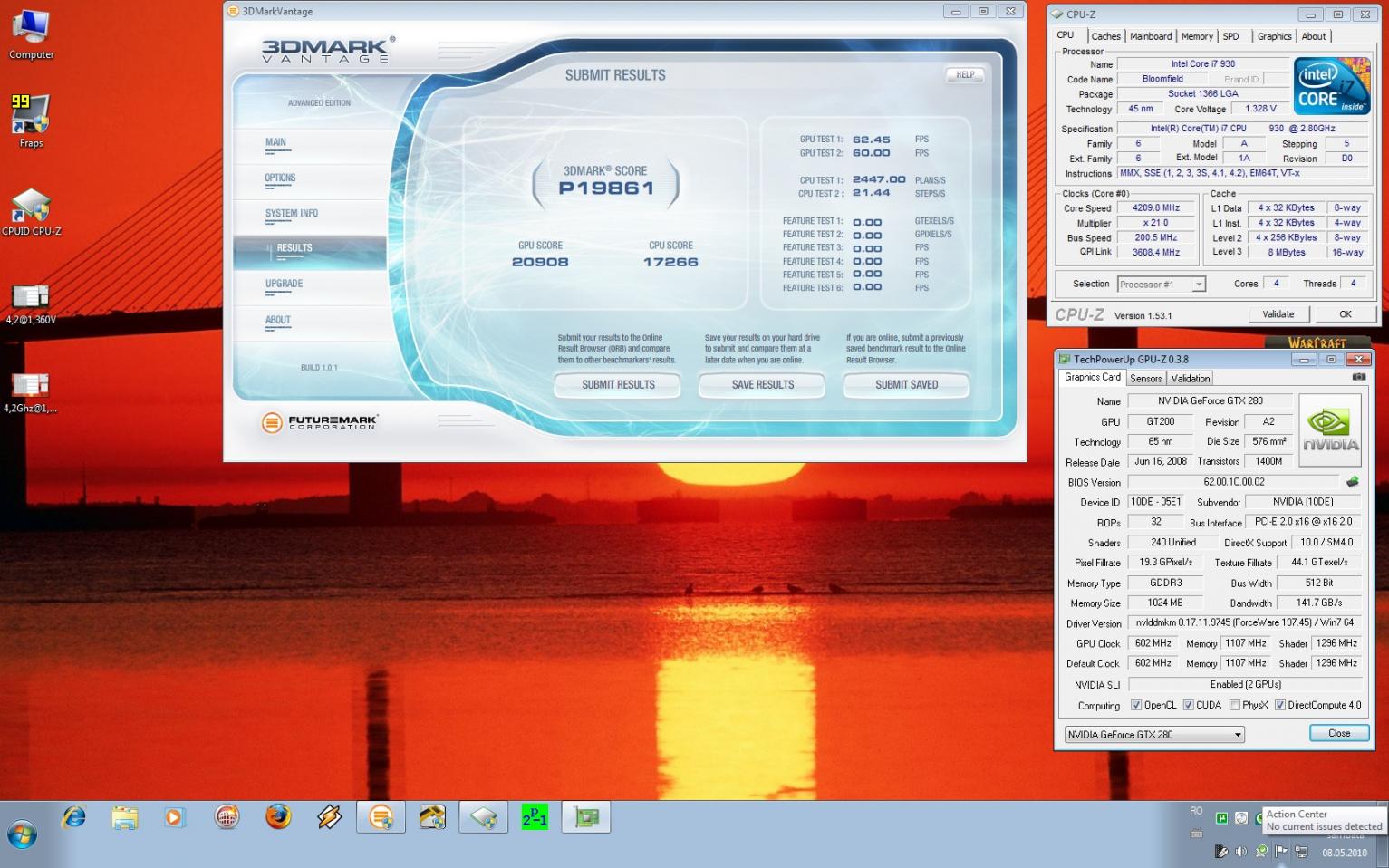The image size is (1389, 868).
Task: Open the red globe app on taskbar
Action: (227, 817)
